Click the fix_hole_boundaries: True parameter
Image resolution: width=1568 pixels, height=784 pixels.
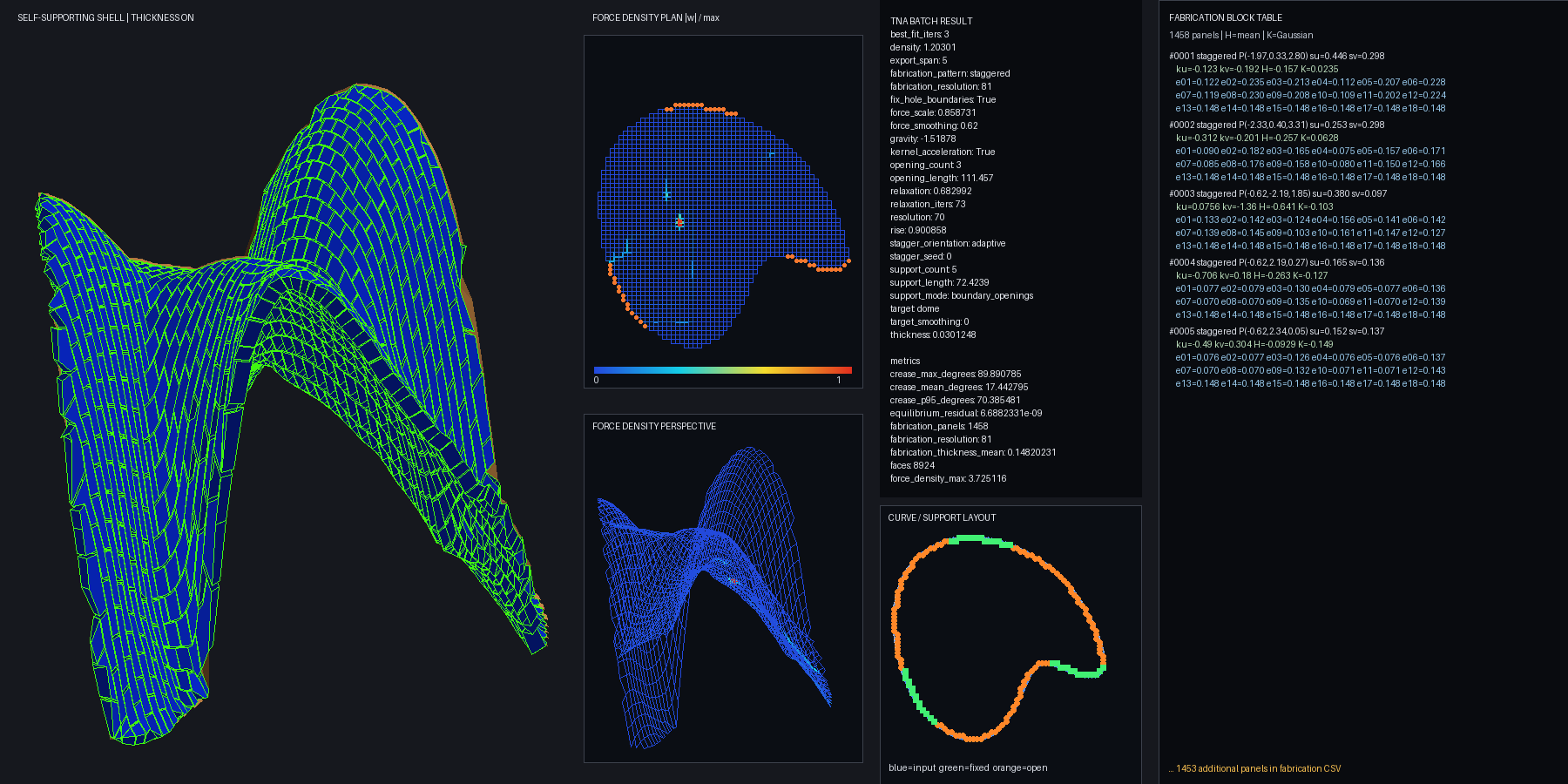943,99
